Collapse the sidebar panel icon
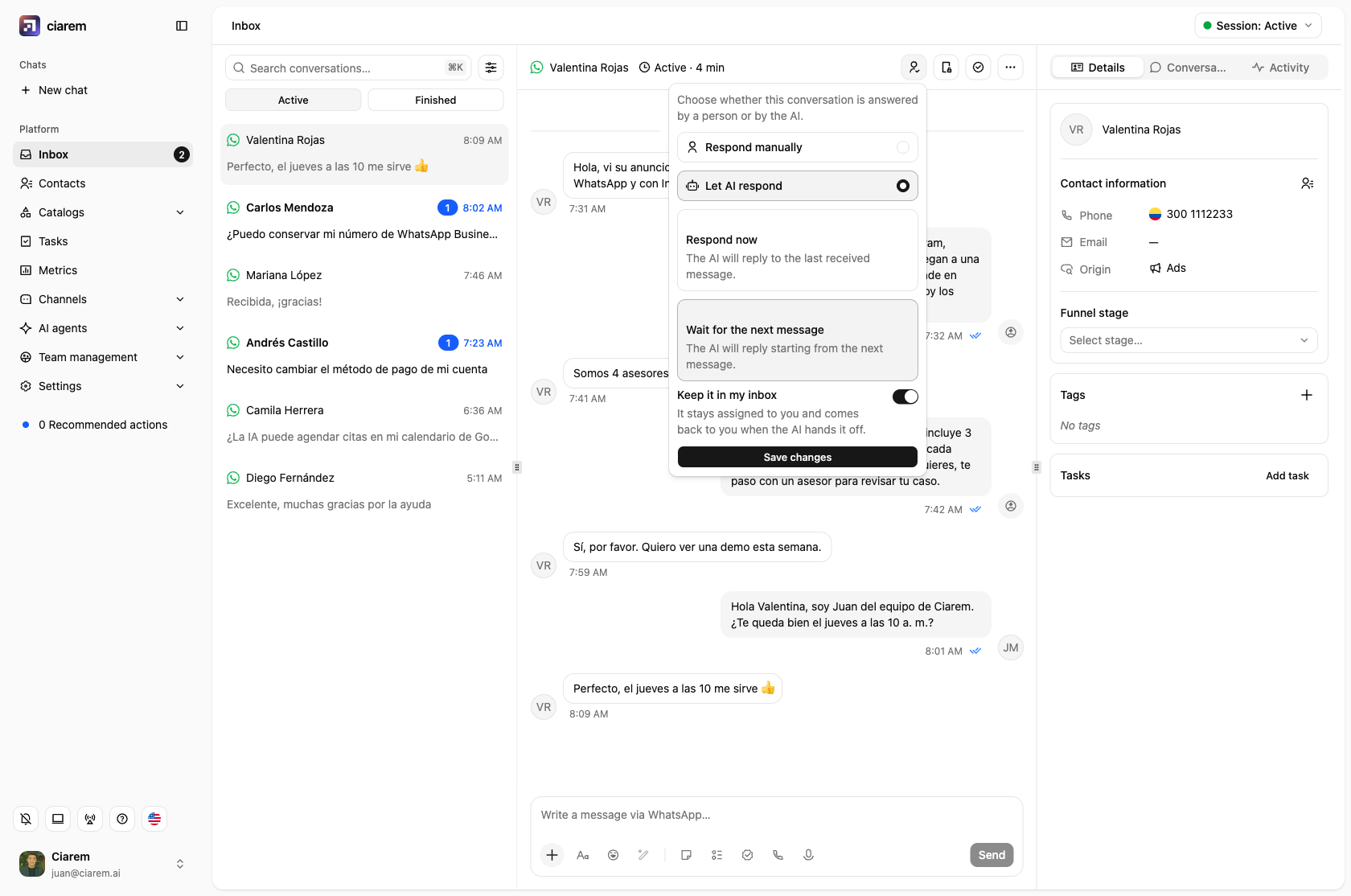This screenshot has width=1351, height=896. (182, 26)
